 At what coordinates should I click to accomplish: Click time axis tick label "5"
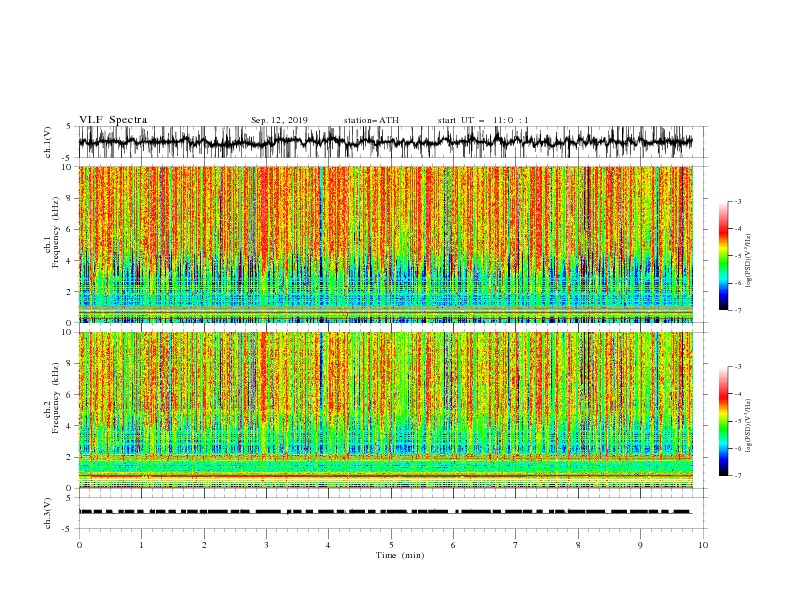(x=391, y=545)
